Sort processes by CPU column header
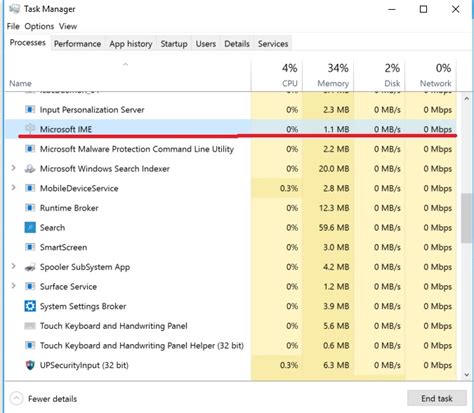474x413 pixels. coord(277,75)
